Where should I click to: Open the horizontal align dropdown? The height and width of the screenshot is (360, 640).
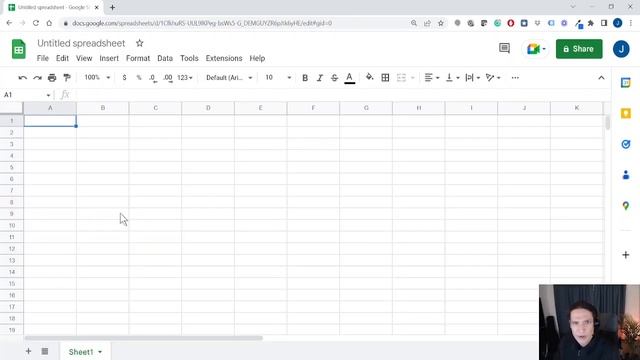tap(431, 78)
